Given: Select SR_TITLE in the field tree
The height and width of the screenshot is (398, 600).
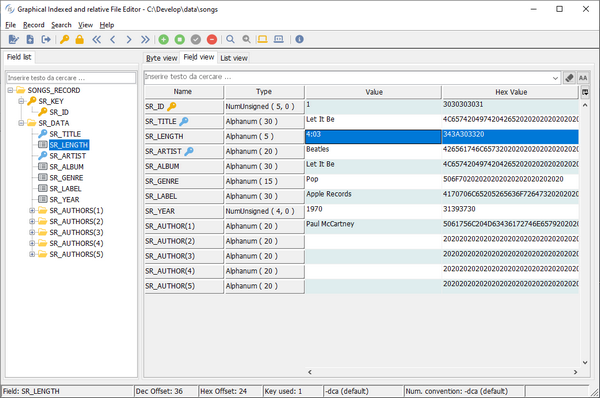Looking at the screenshot, I should (65, 134).
